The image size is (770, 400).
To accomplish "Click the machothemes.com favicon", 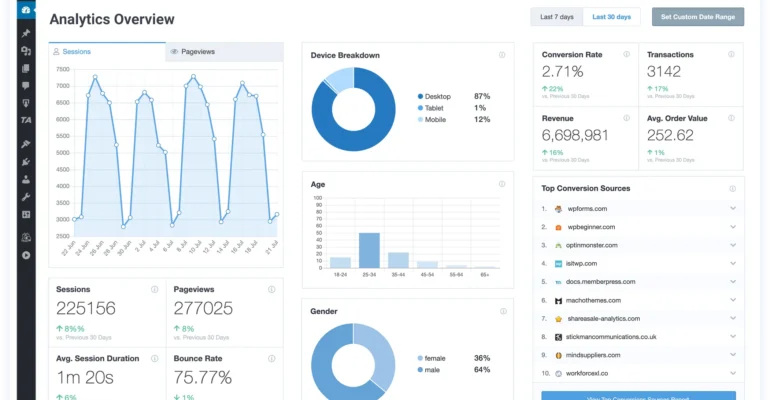I will [558, 300].
